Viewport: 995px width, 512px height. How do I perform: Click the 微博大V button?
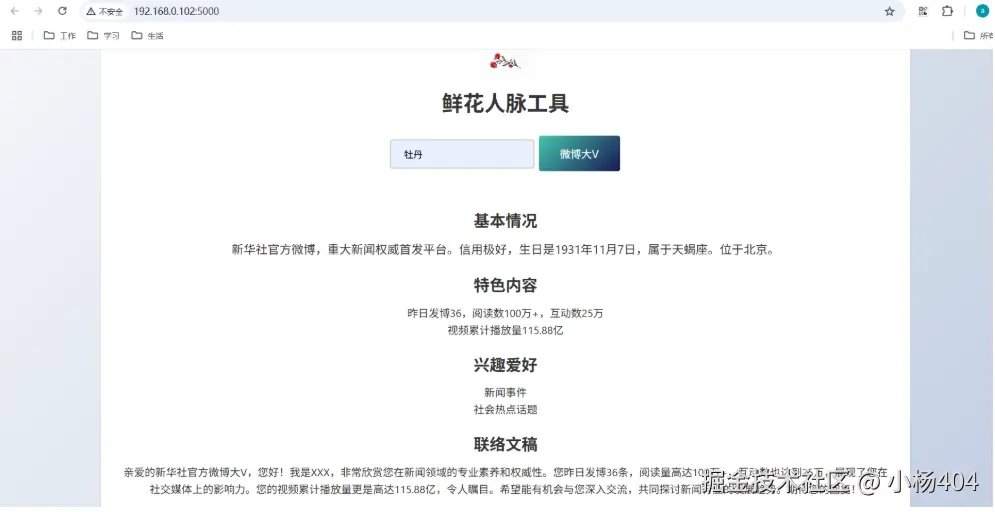coord(579,154)
